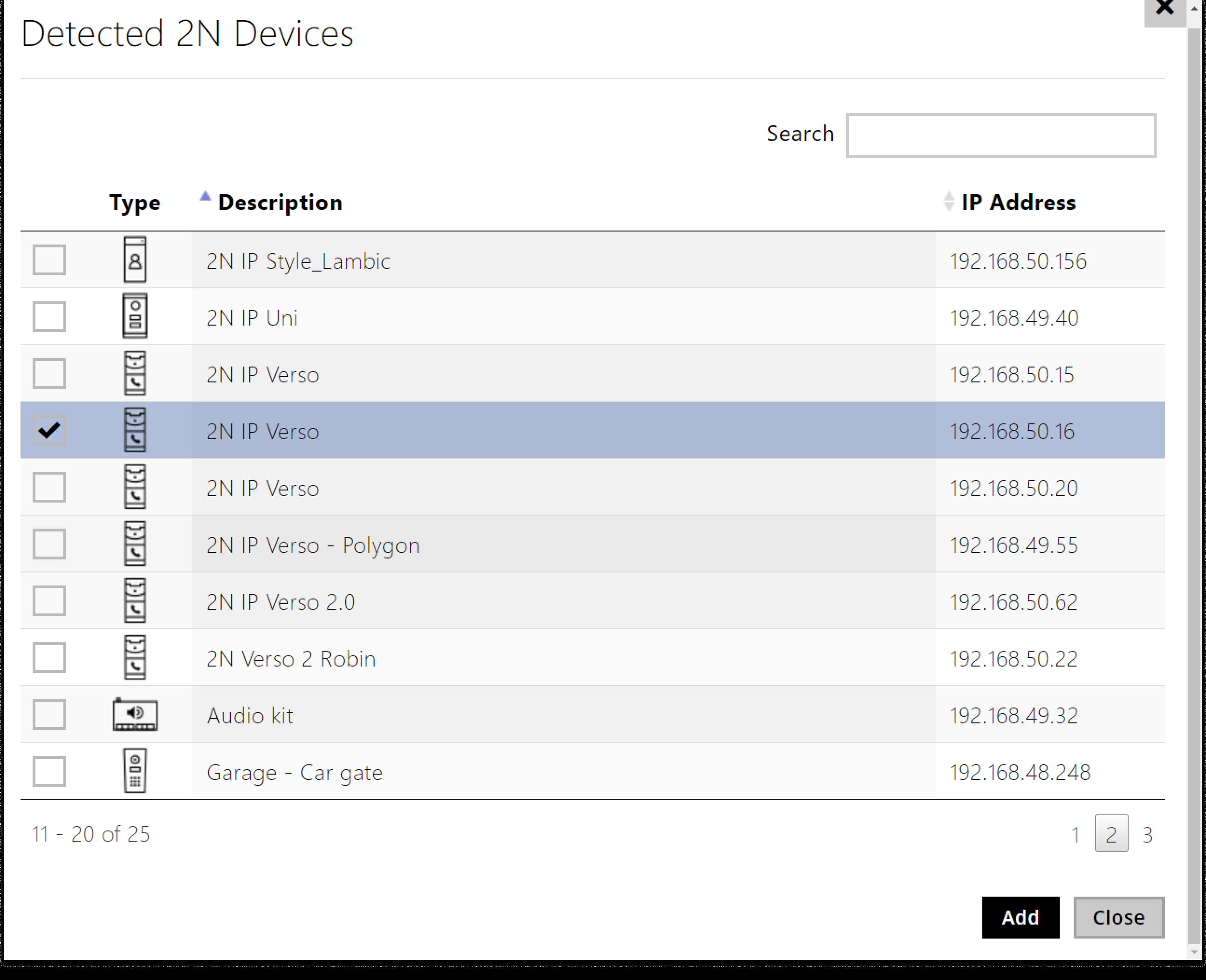Check the 2N Verso 2 Robin checkbox
The height and width of the screenshot is (980, 1206).
pos(49,657)
